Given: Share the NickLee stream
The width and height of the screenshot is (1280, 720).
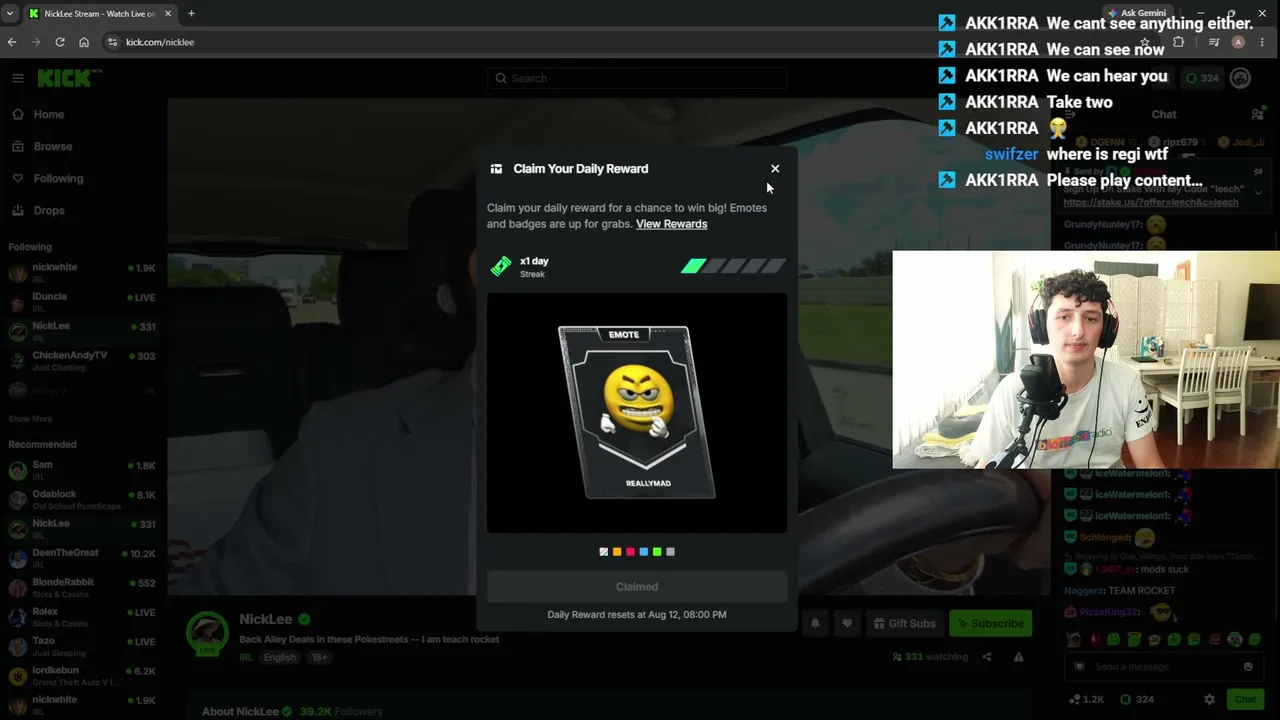Looking at the screenshot, I should [987, 657].
